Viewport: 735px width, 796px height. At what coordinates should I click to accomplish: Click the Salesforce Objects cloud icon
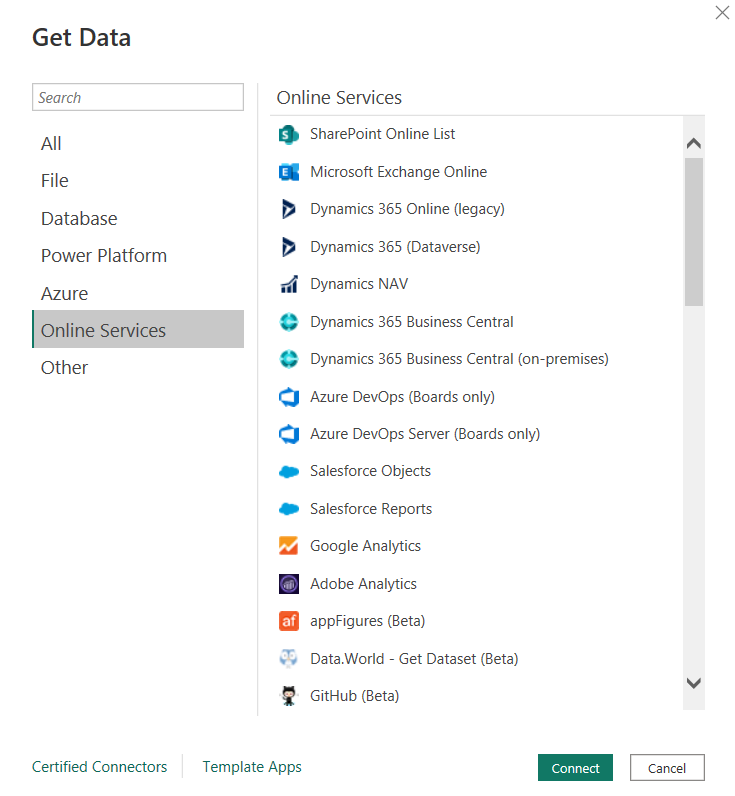[289, 472]
